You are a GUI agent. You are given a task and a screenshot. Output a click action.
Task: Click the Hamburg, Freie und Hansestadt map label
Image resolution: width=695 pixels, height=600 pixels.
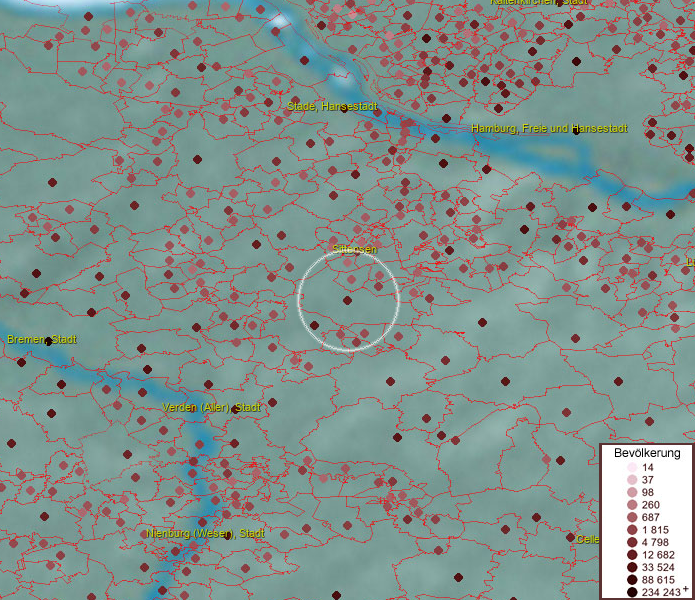click(x=549, y=129)
